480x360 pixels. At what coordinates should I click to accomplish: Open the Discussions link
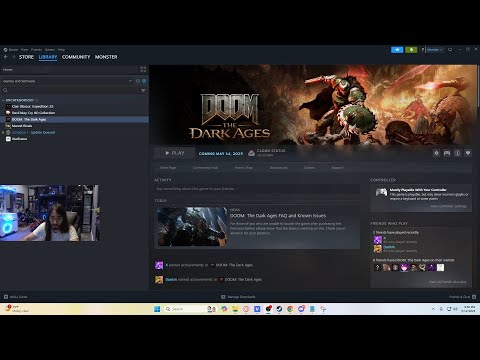coord(279,168)
